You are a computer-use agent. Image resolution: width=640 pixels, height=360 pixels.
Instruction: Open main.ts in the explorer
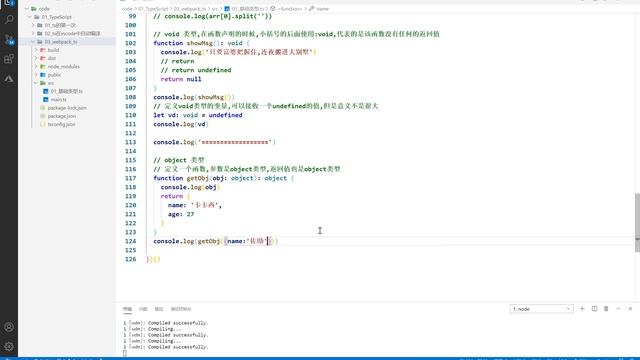58,100
